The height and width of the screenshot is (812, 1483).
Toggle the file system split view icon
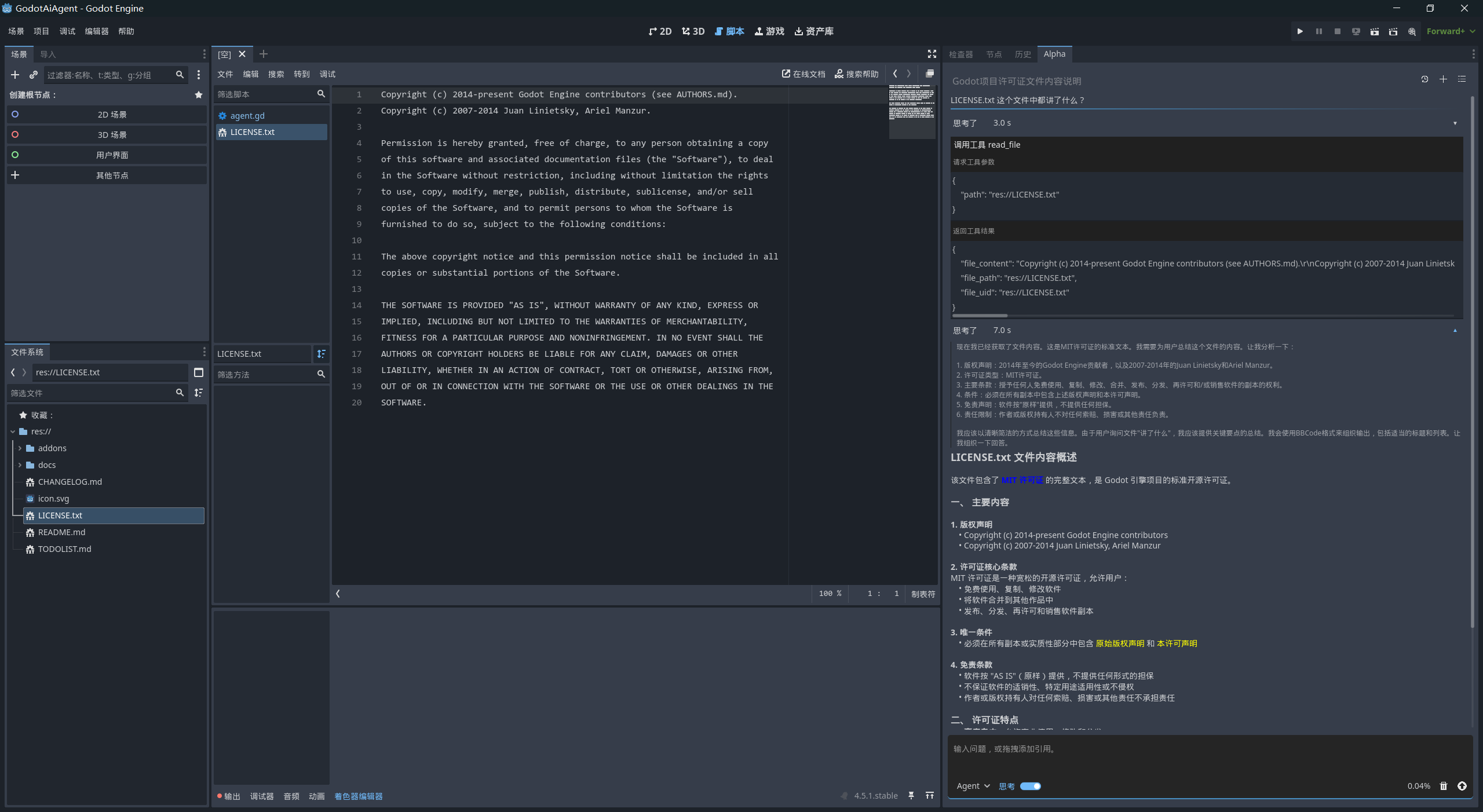(x=199, y=372)
